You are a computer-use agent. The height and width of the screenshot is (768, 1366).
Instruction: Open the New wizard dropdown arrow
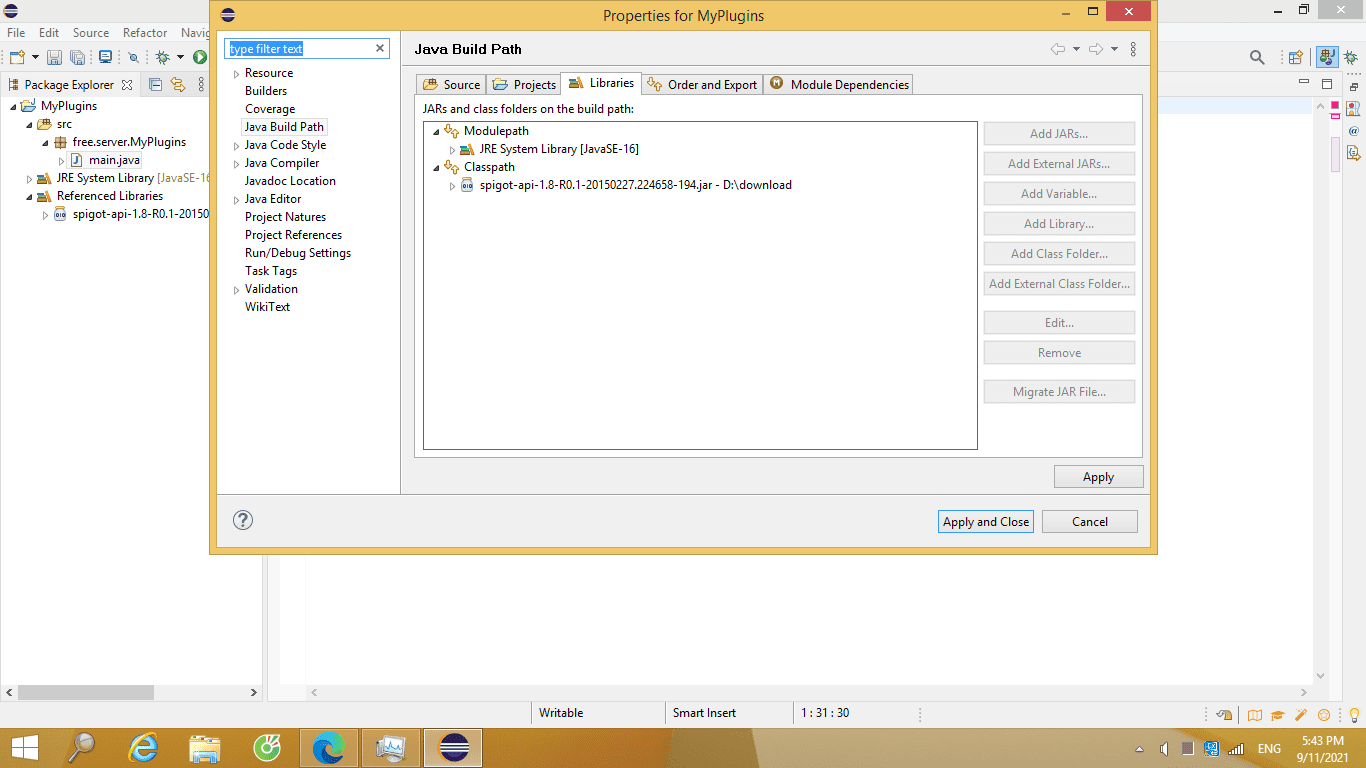coord(35,58)
